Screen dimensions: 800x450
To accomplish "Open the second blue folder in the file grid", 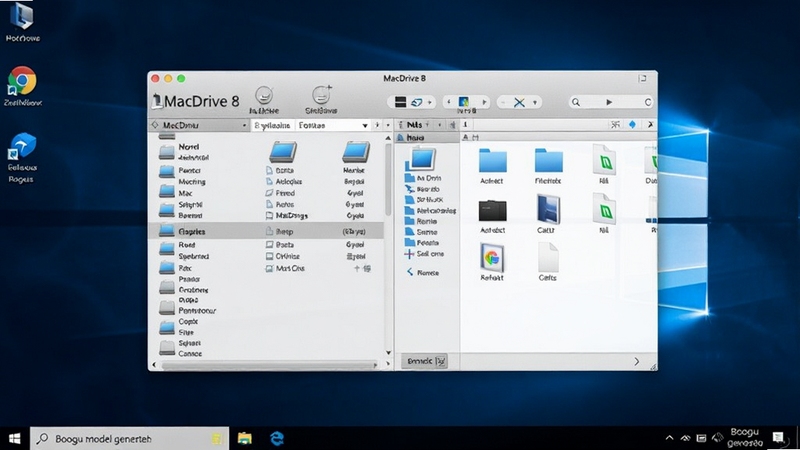I will point(548,160).
